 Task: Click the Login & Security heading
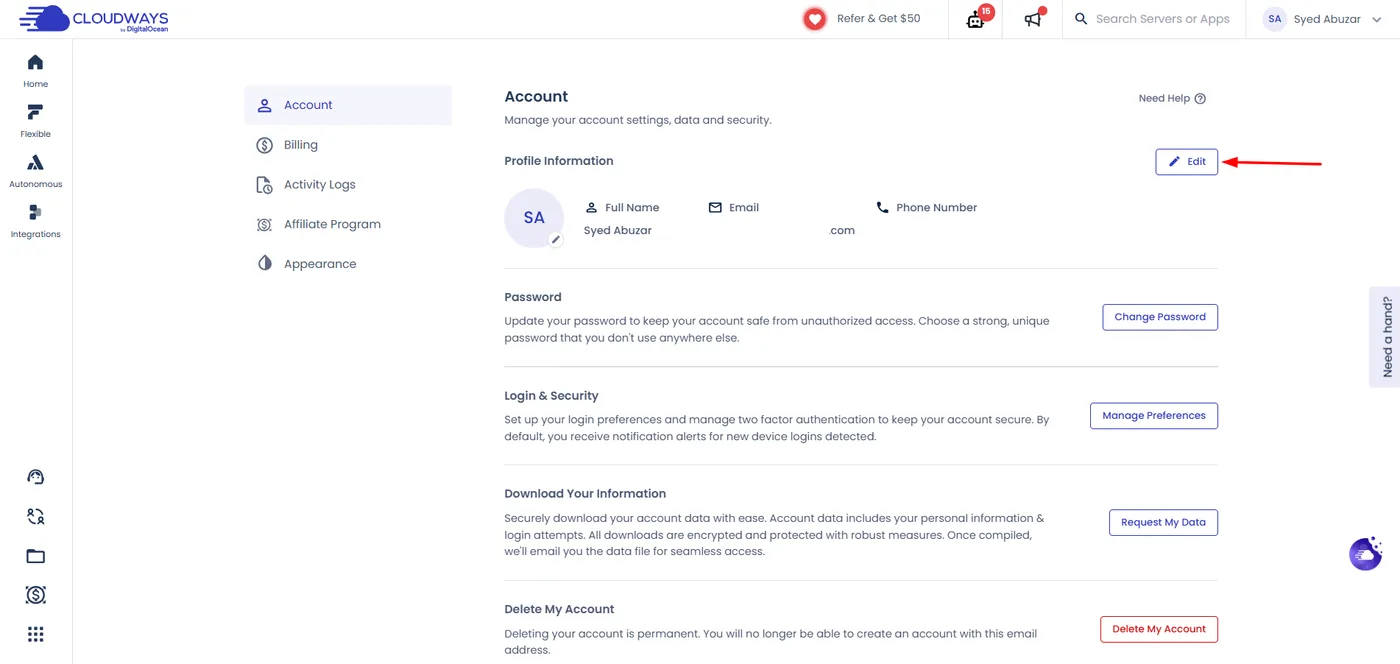pyautogui.click(x=551, y=396)
